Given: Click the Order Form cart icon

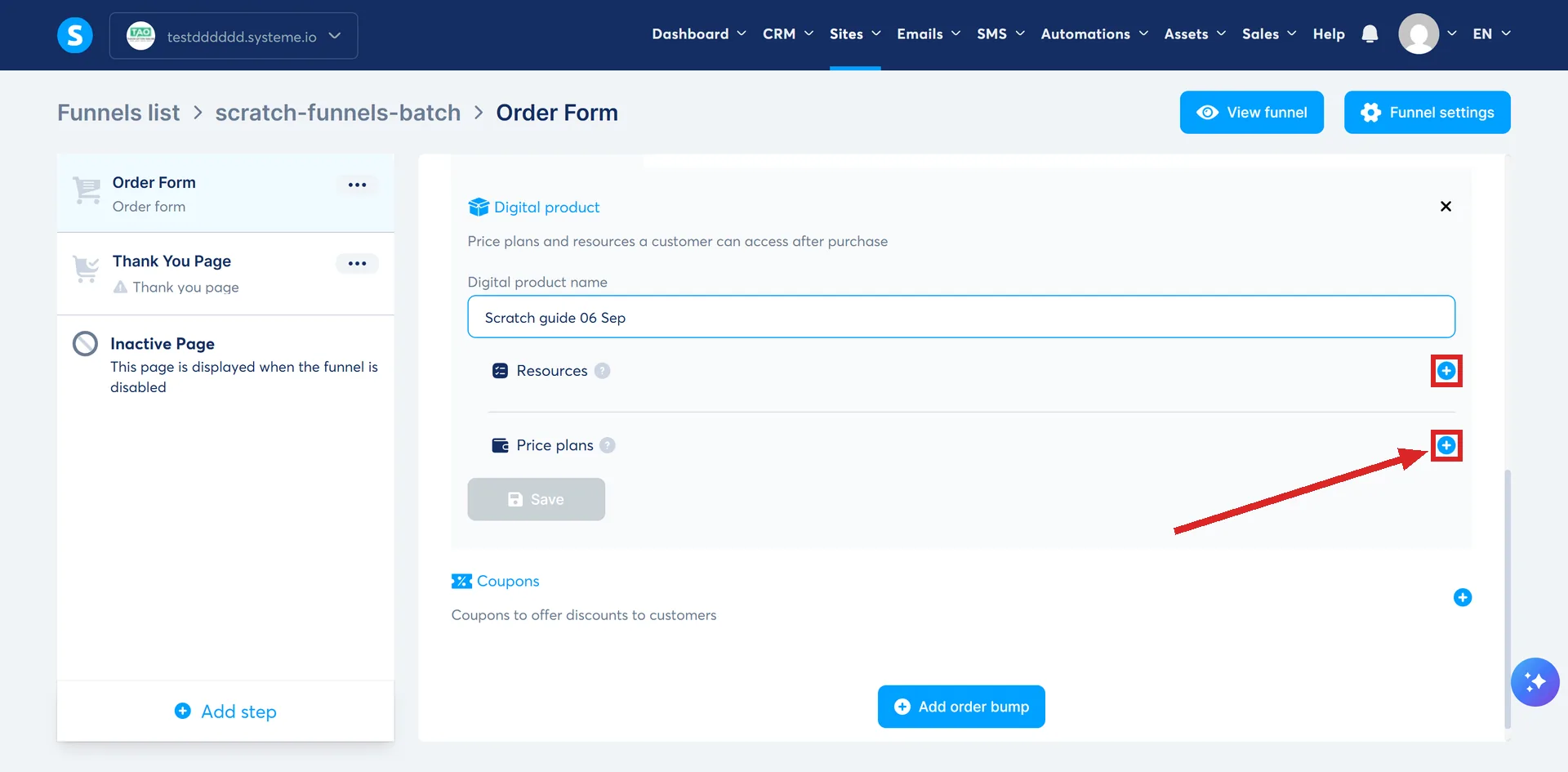Looking at the screenshot, I should [87, 190].
